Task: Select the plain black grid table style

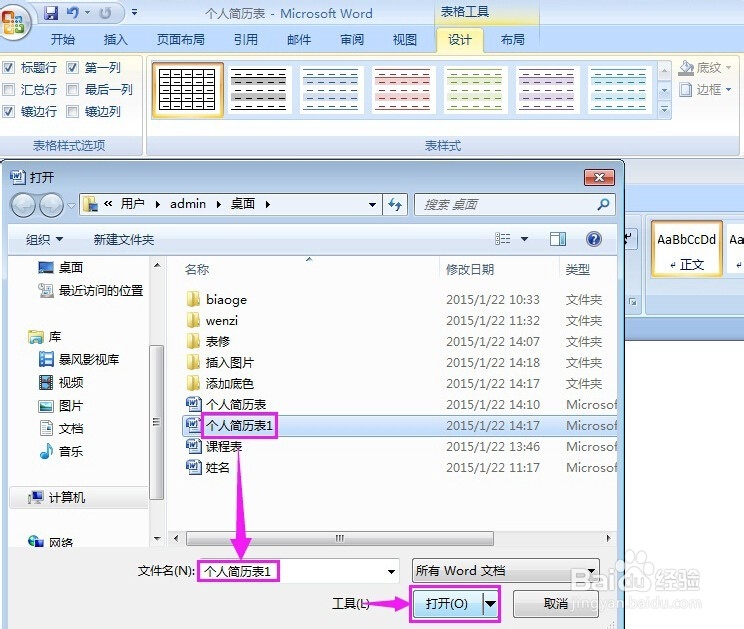Action: tap(187, 90)
